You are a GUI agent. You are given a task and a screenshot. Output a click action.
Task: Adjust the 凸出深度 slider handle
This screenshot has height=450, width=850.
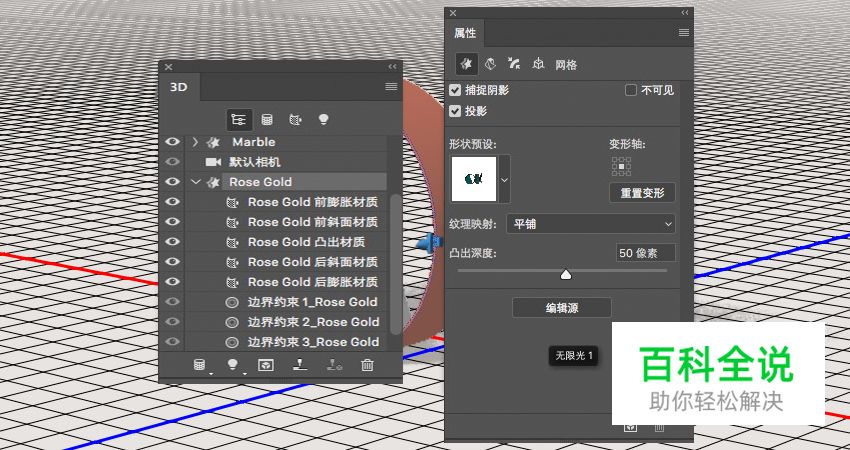[566, 275]
